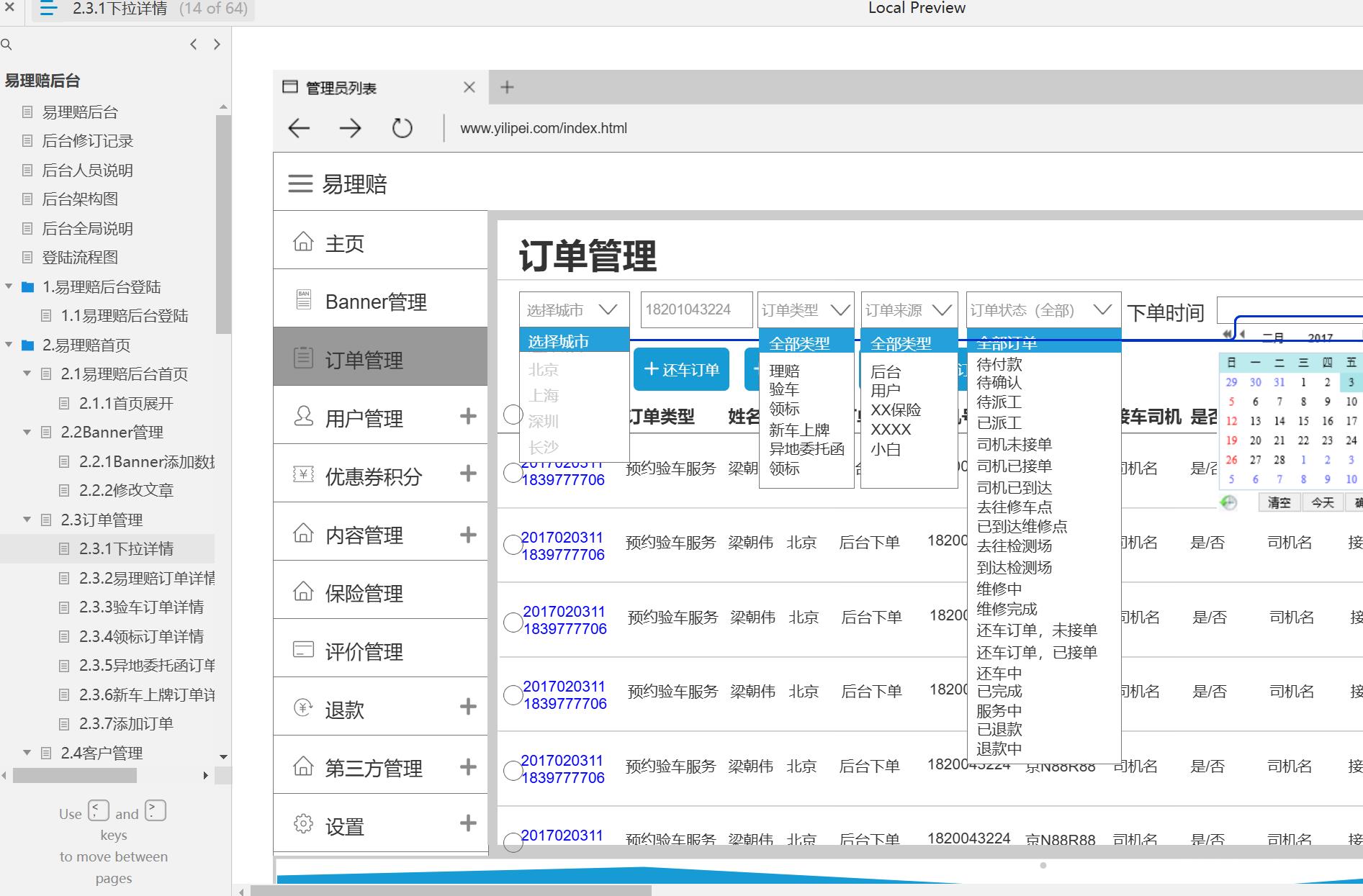Viewport: 1363px width, 896px height.
Task: Open the 订单类型 dropdown
Action: click(806, 310)
